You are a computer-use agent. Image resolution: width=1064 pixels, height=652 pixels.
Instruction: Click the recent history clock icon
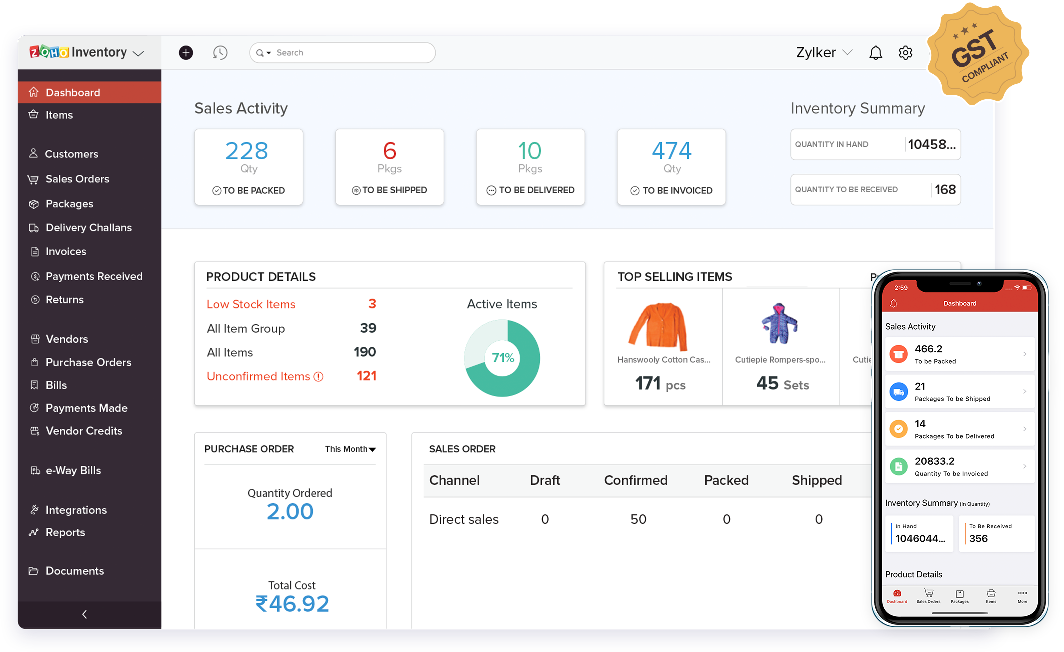[x=220, y=52]
